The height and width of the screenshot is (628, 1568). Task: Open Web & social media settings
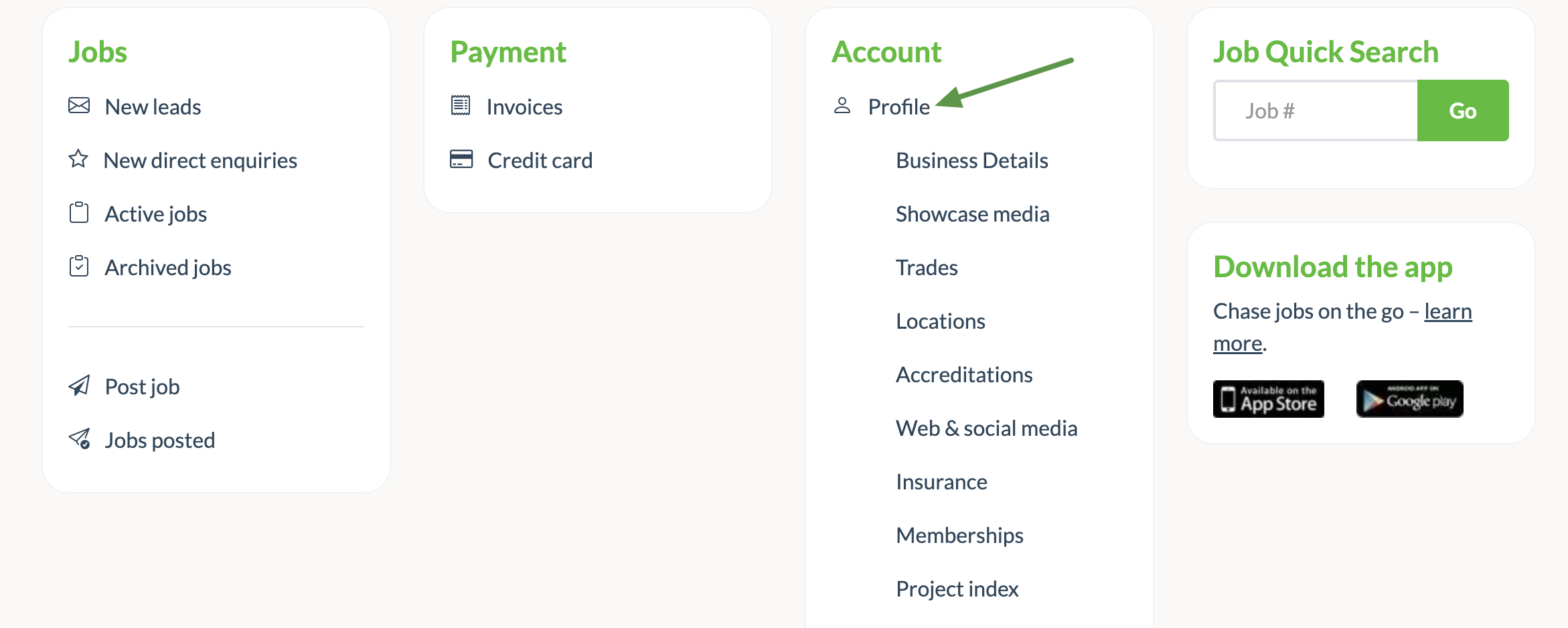(x=986, y=428)
